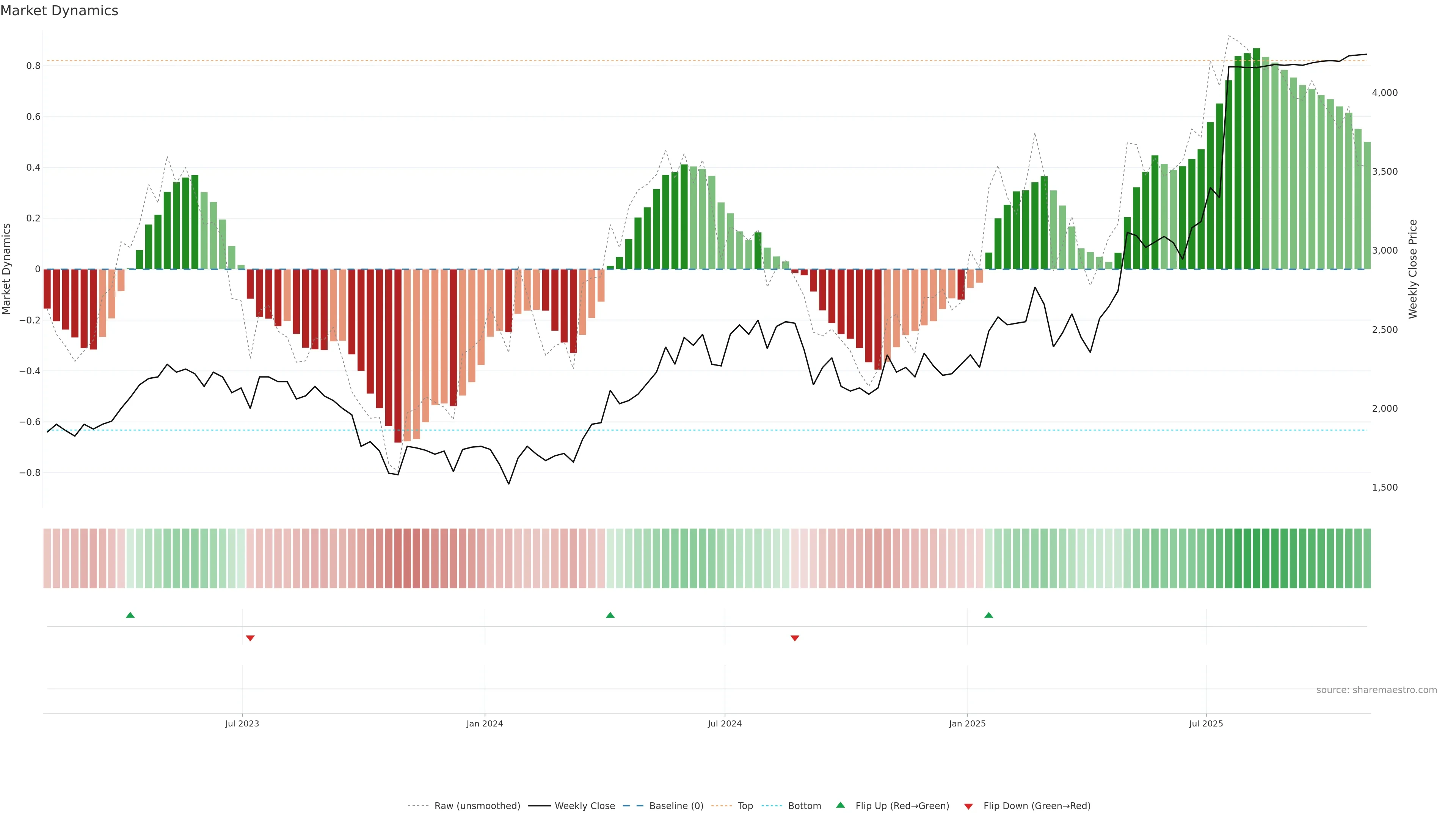This screenshot has height=819, width=1456.
Task: Click the 4,000 right-axis price label
Action: click(x=1384, y=93)
